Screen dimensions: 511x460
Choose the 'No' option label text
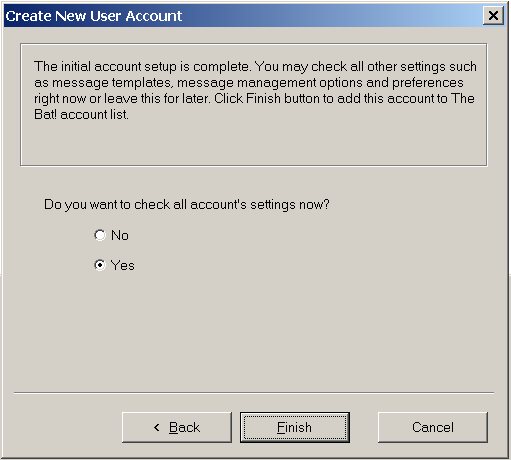tap(120, 235)
